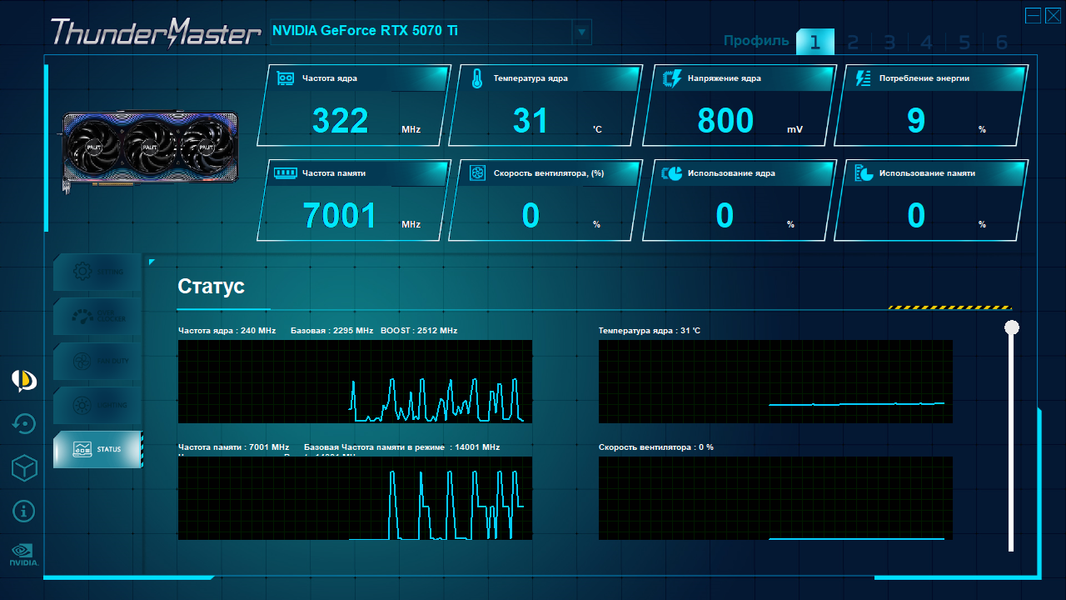1066x600 pixels.
Task: Click the core clock chip icon
Action: 286,79
